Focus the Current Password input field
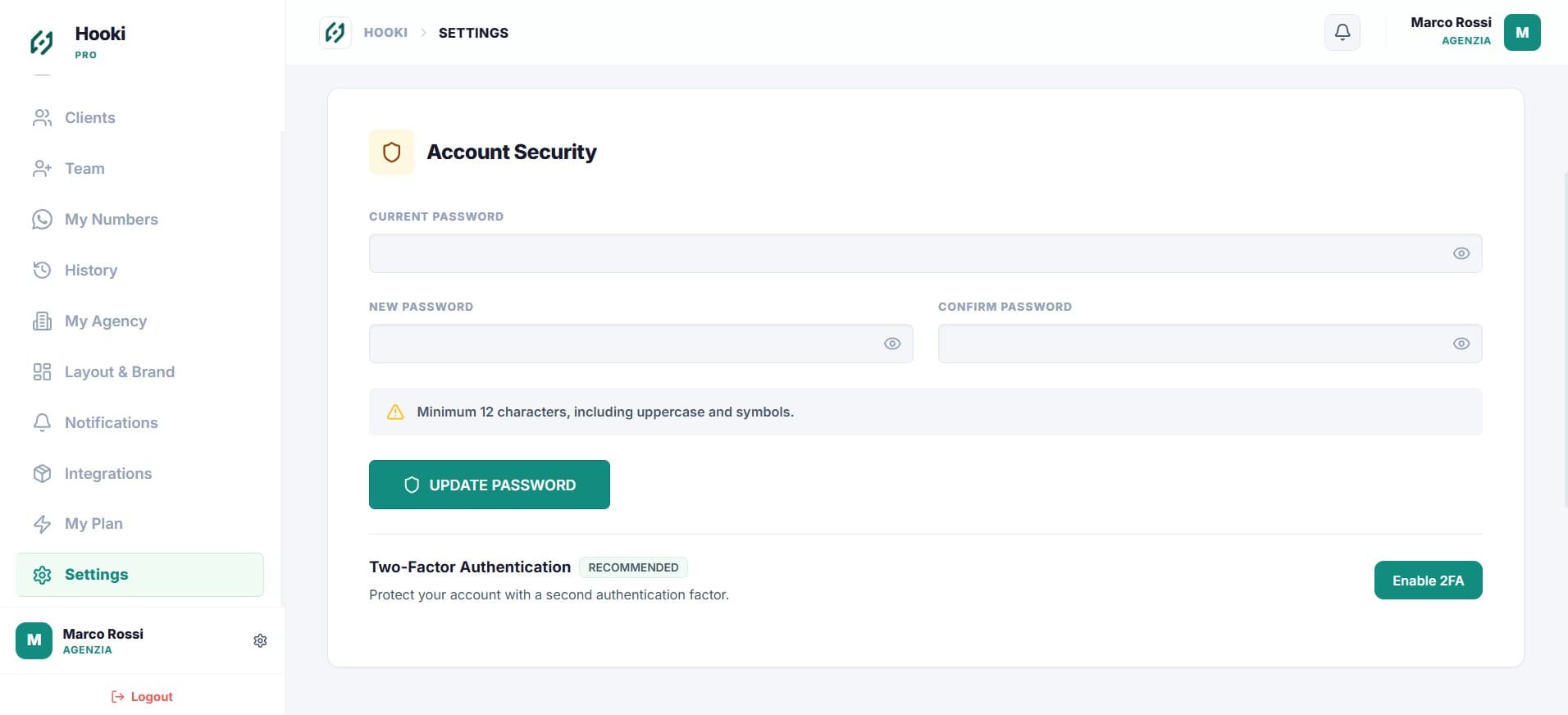The height and width of the screenshot is (715, 1568). tap(925, 253)
